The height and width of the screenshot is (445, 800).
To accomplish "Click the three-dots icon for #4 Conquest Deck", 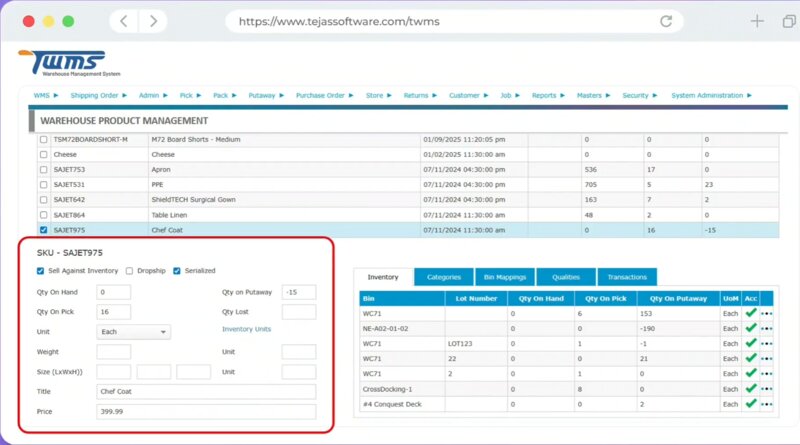I will tap(767, 404).
